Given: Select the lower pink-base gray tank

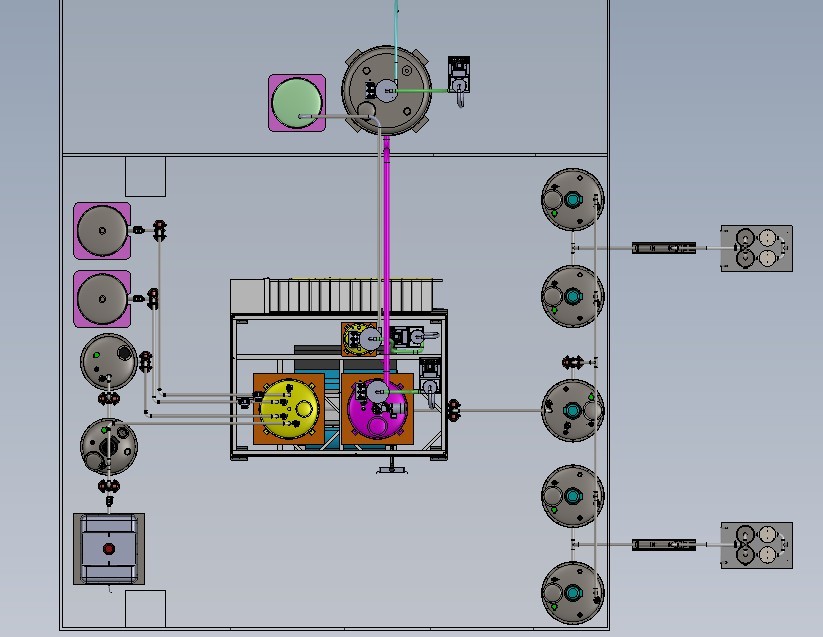Looking at the screenshot, I should pos(102,299).
